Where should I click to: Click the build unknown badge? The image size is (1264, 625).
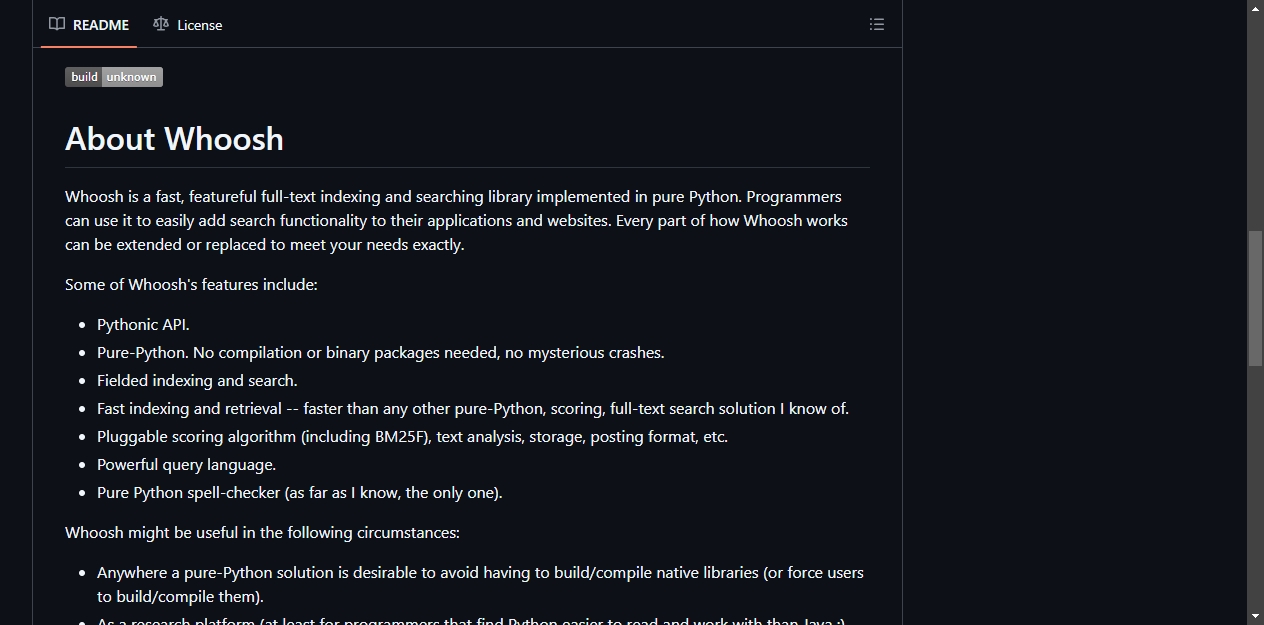point(114,77)
